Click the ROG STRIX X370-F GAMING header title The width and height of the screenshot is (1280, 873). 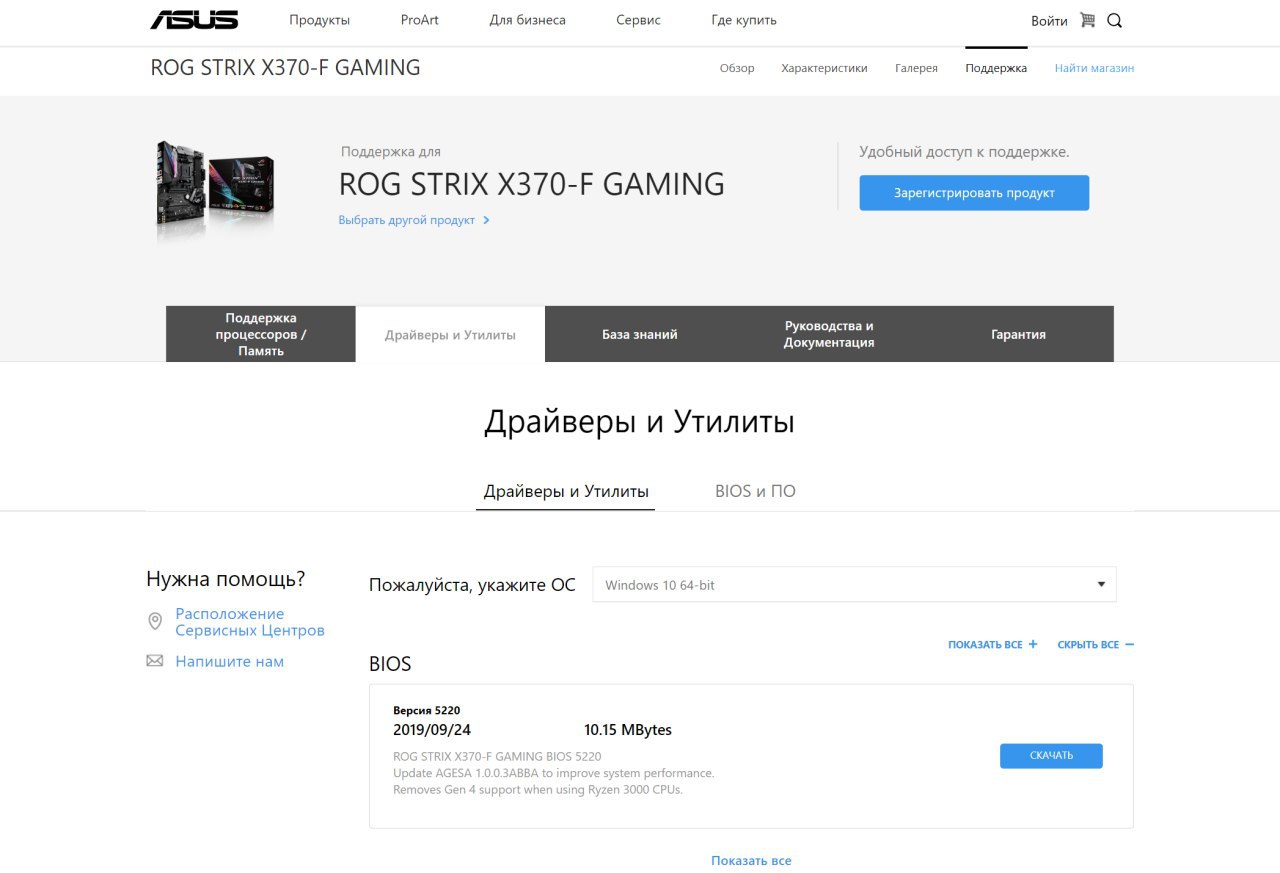[285, 68]
